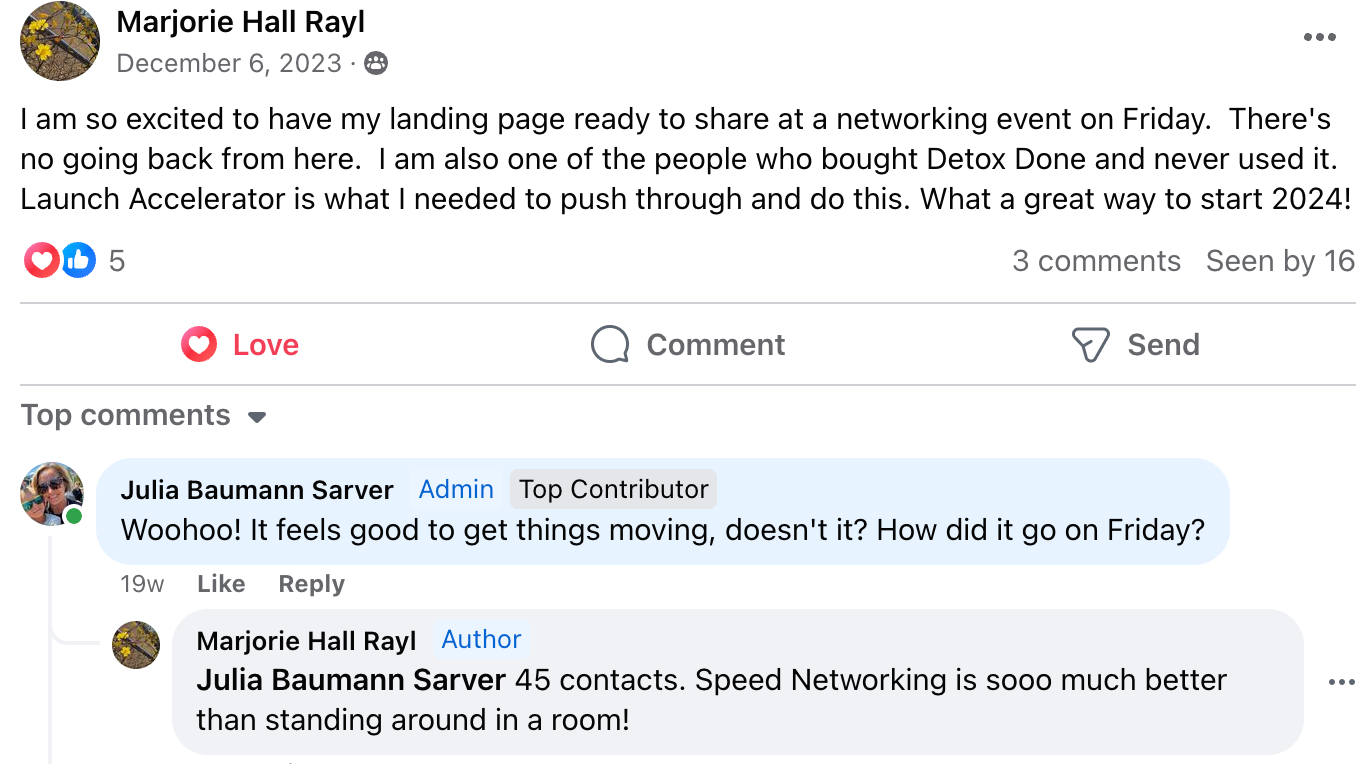Open Julia Baumann Sarver's profile from comment name

point(257,490)
